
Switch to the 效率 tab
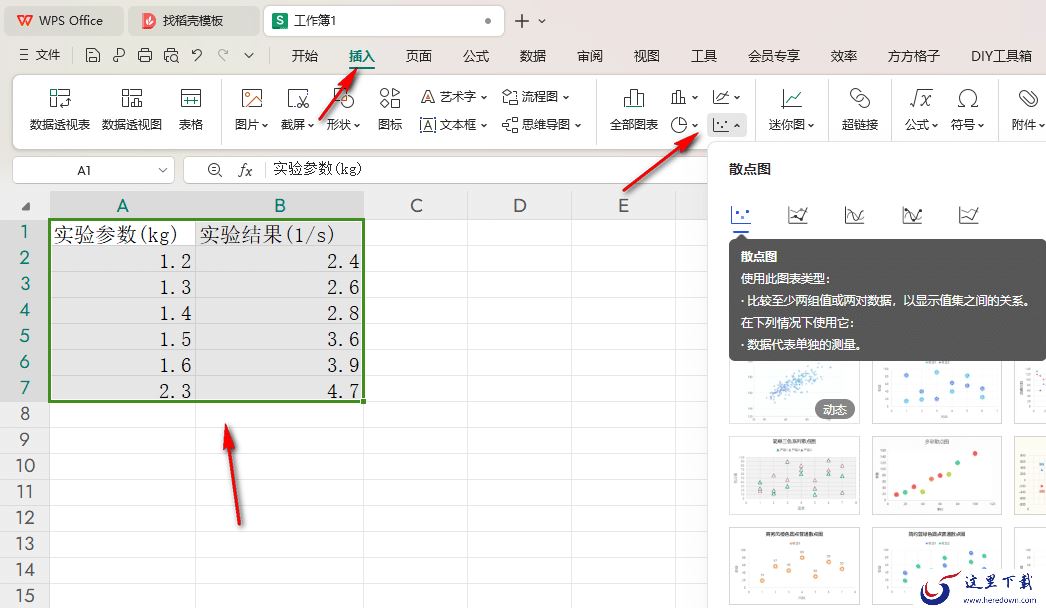coord(844,56)
